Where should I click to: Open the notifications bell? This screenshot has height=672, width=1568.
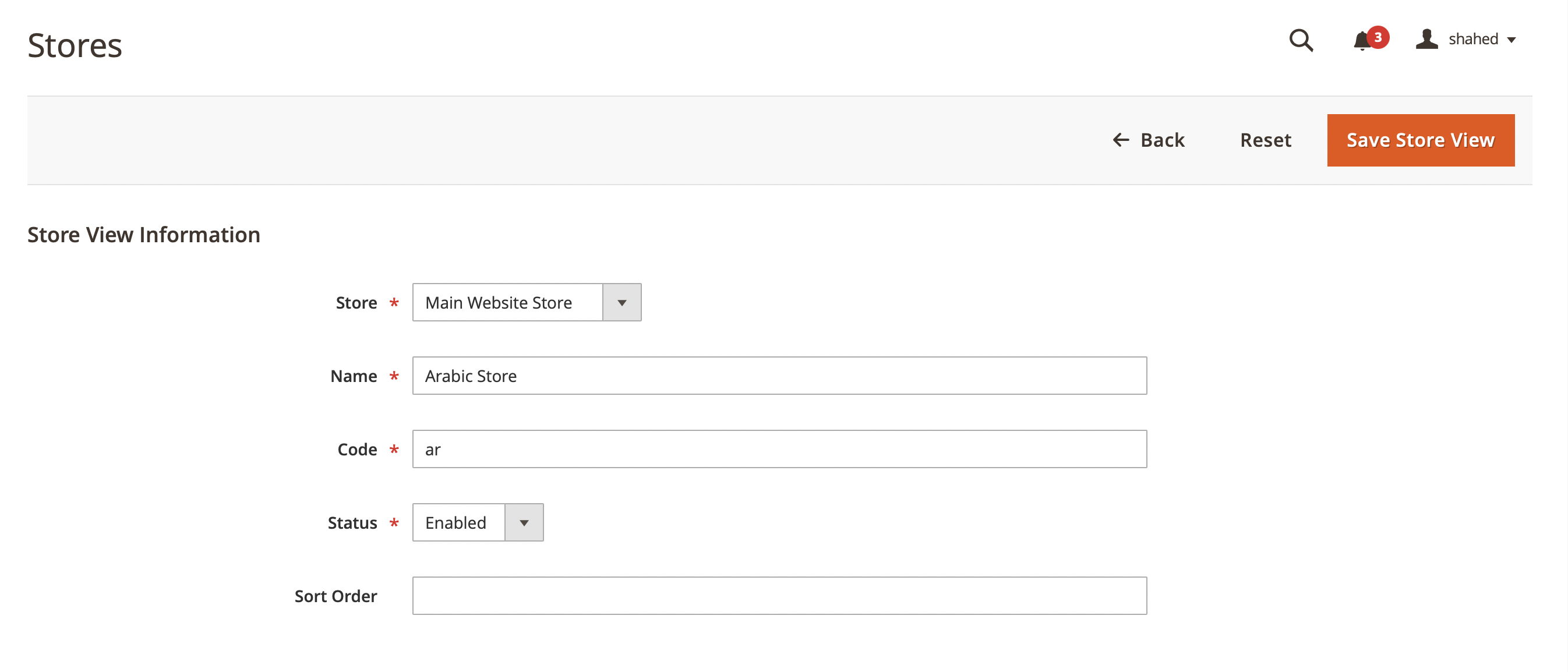pyautogui.click(x=1362, y=41)
